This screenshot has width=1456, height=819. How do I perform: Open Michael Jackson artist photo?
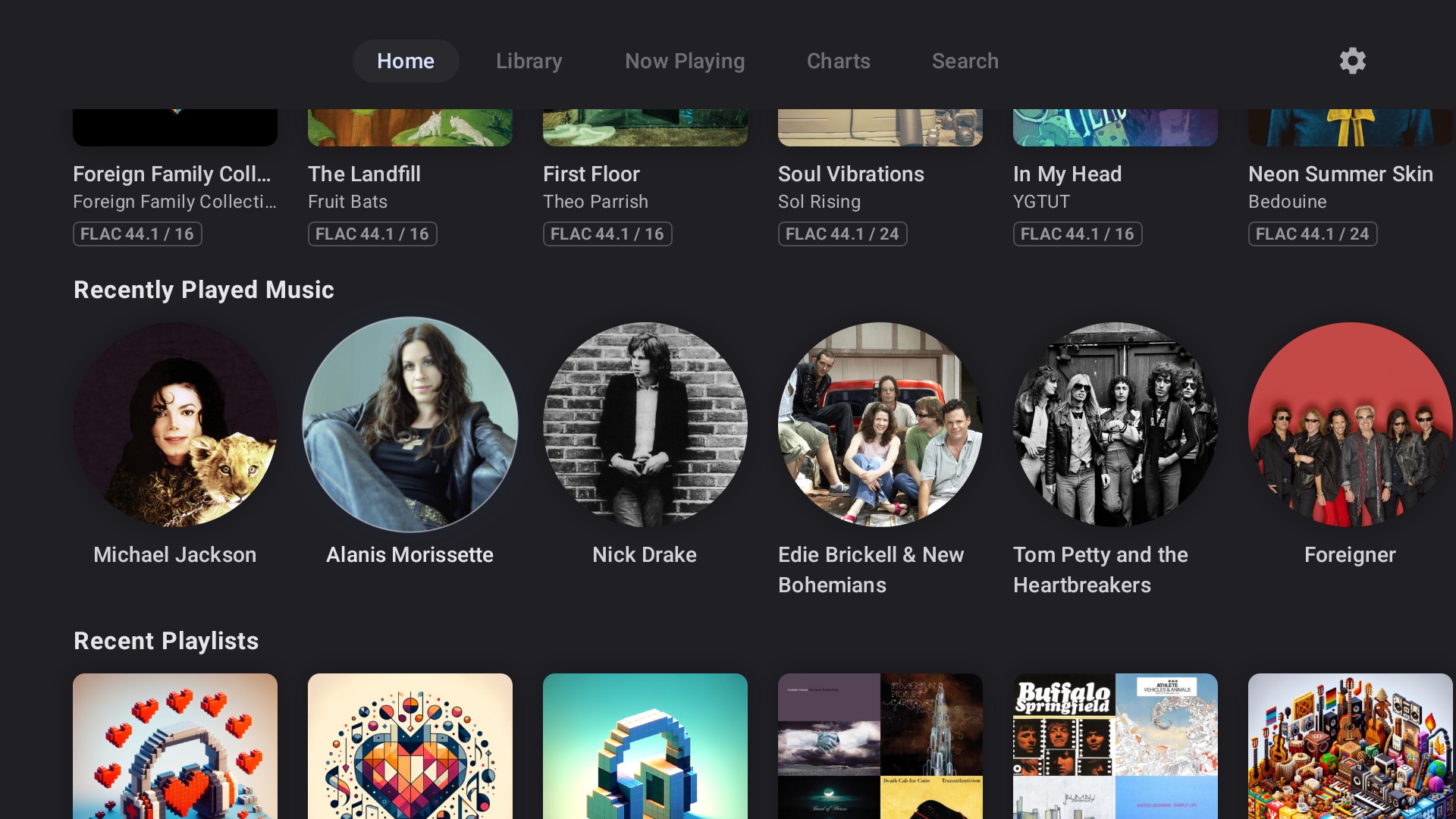coord(175,425)
